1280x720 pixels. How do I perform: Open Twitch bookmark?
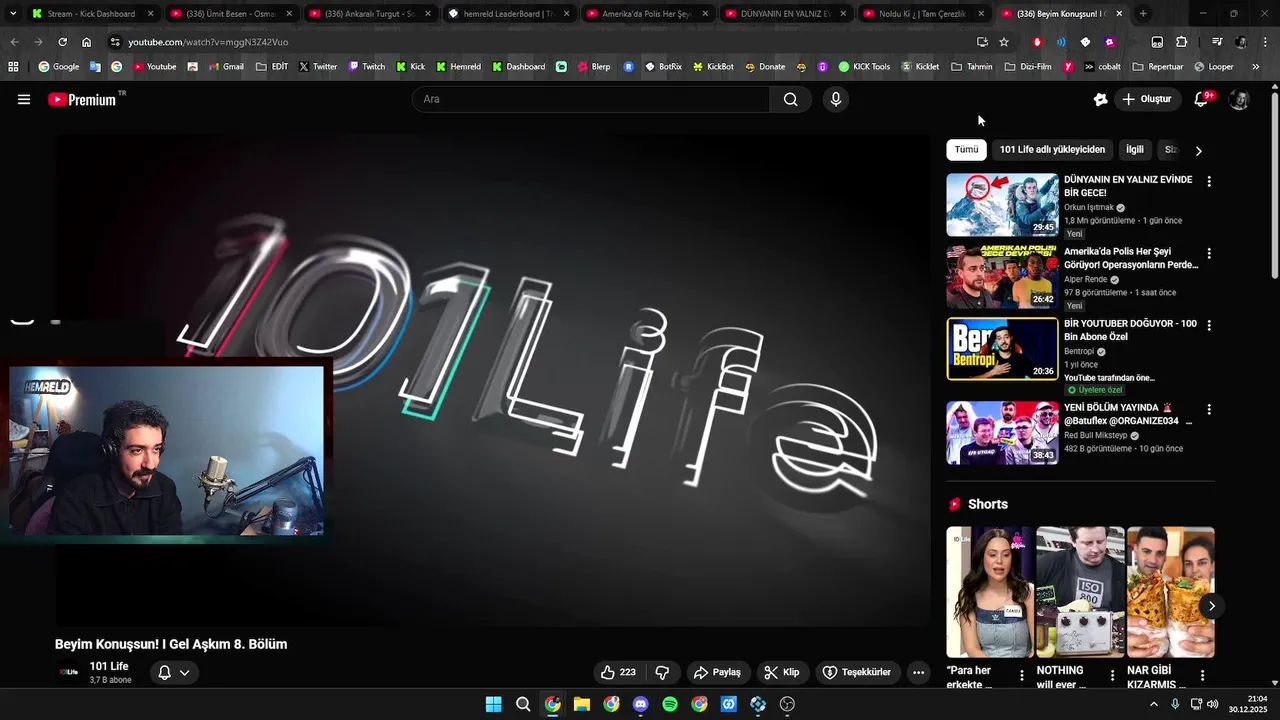click(366, 67)
